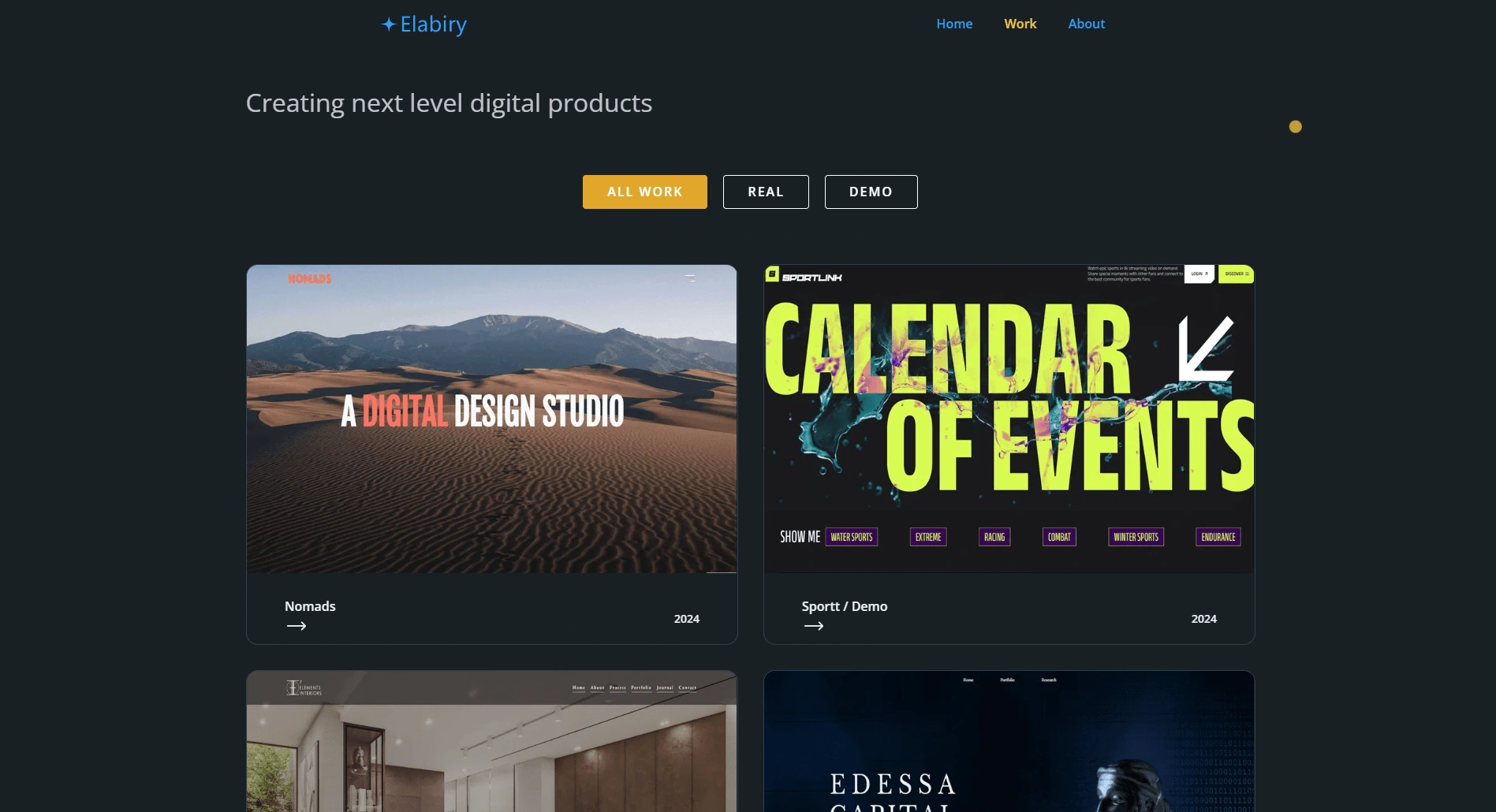Open the Elabiry brand name link

pos(433,24)
